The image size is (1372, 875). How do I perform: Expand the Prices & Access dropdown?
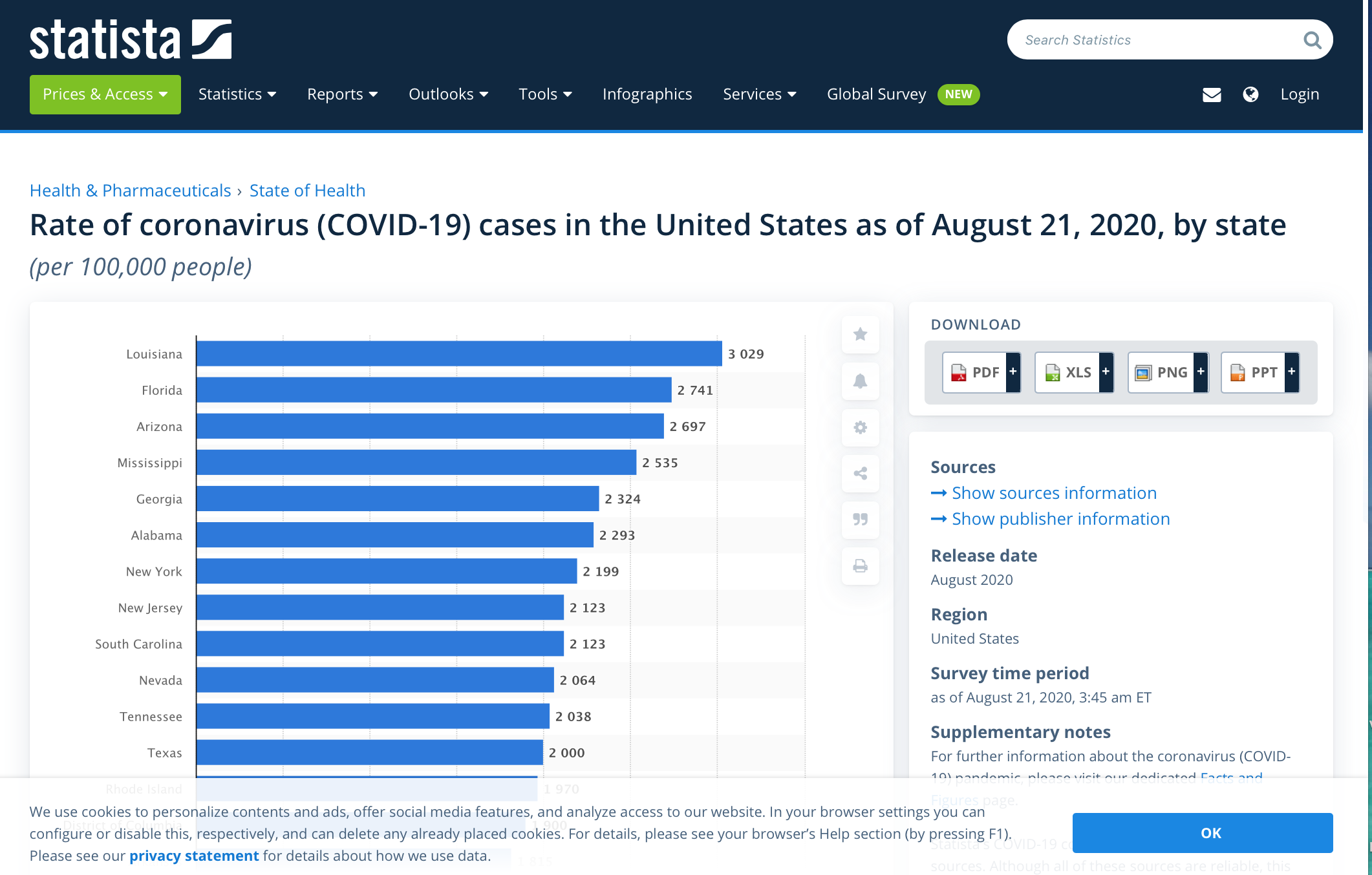click(x=105, y=94)
